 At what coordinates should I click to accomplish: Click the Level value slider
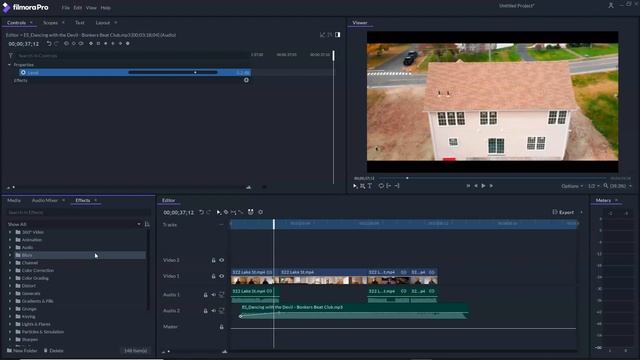pos(173,72)
